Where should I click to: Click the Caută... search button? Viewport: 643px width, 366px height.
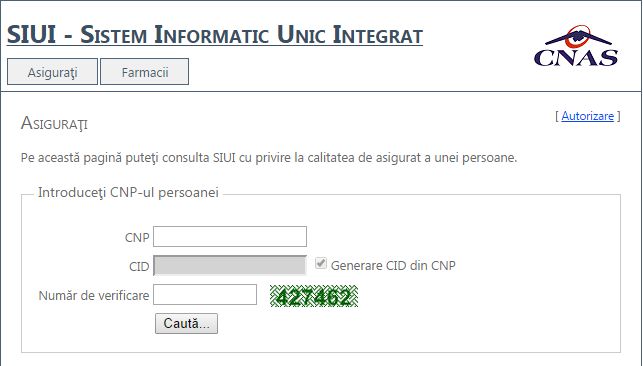pos(187,324)
